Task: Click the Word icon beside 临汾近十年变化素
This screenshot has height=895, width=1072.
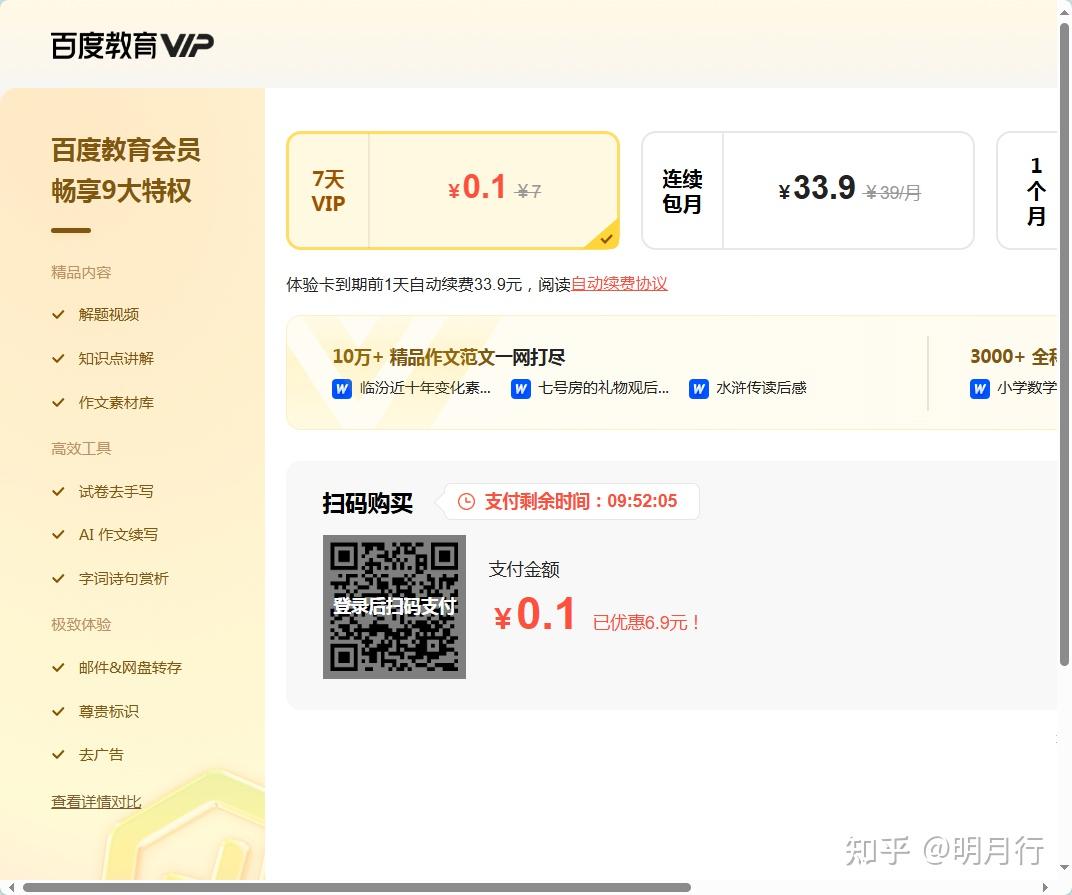Action: point(342,388)
